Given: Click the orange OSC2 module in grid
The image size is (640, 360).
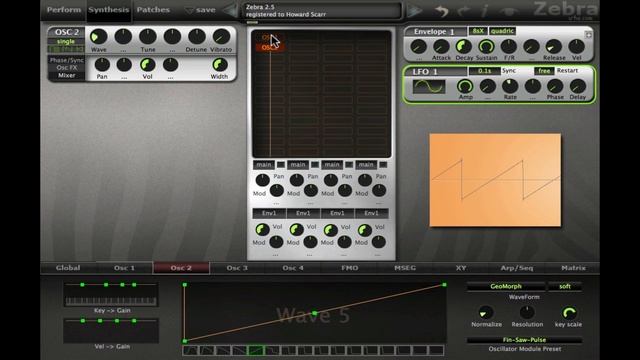Looking at the screenshot, I should pyautogui.click(x=269, y=48).
